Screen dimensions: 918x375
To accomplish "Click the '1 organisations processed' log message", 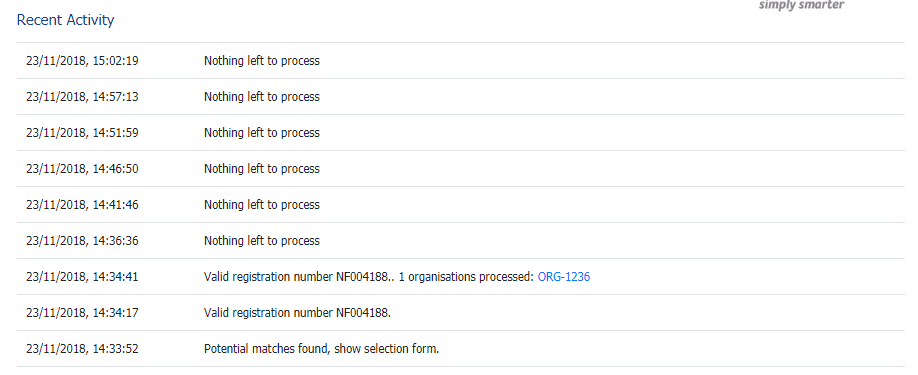I will click(x=397, y=277).
